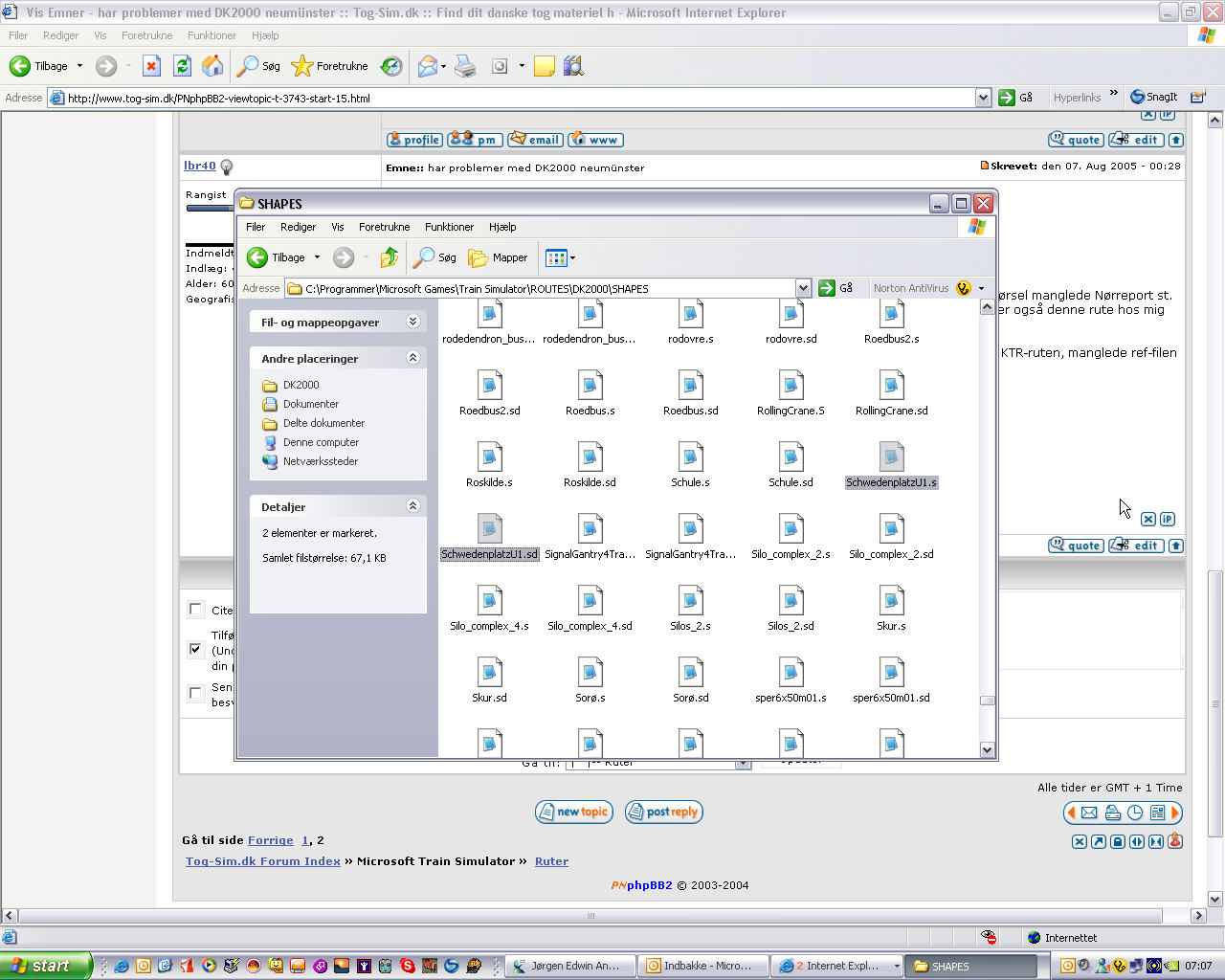
Task: Click the Up folder icon in SHAPES window
Action: (x=389, y=257)
